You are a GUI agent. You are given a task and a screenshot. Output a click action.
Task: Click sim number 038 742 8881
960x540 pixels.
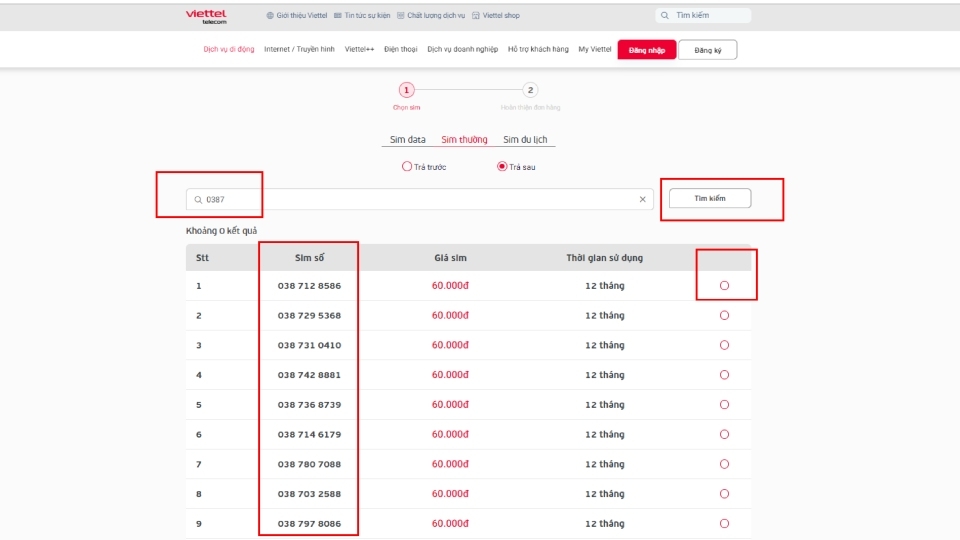pos(309,375)
